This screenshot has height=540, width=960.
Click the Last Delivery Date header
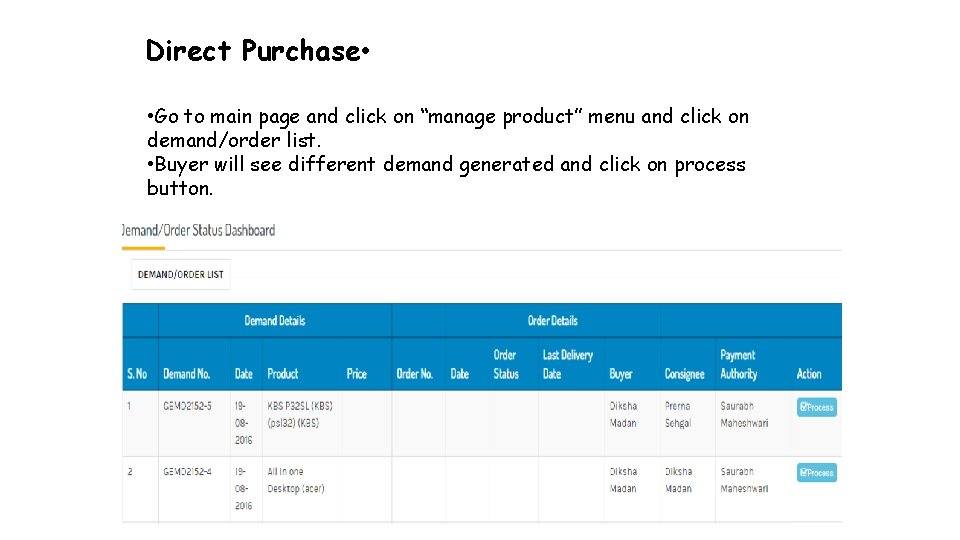click(567, 364)
